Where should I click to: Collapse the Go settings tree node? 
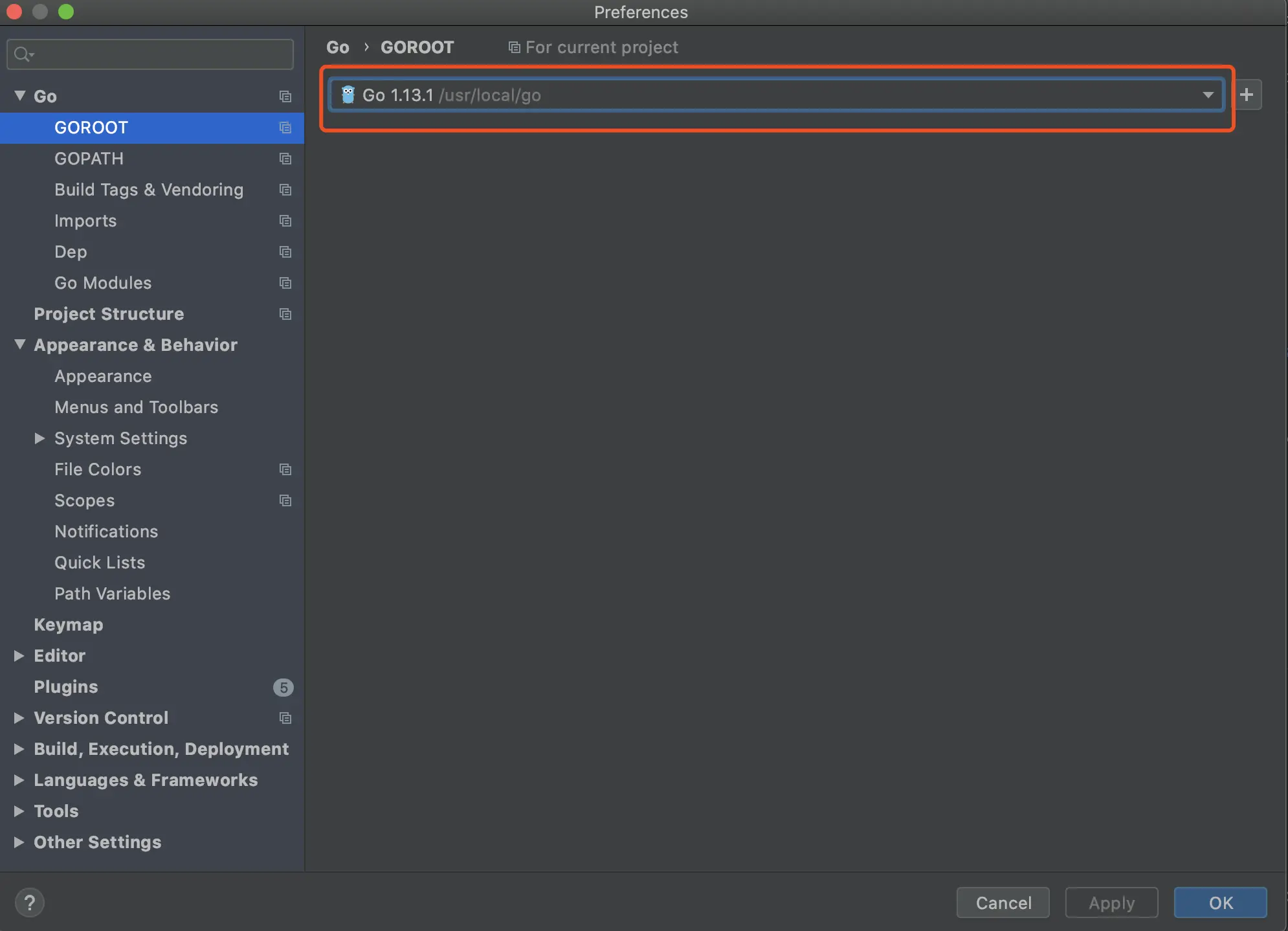pyautogui.click(x=20, y=96)
